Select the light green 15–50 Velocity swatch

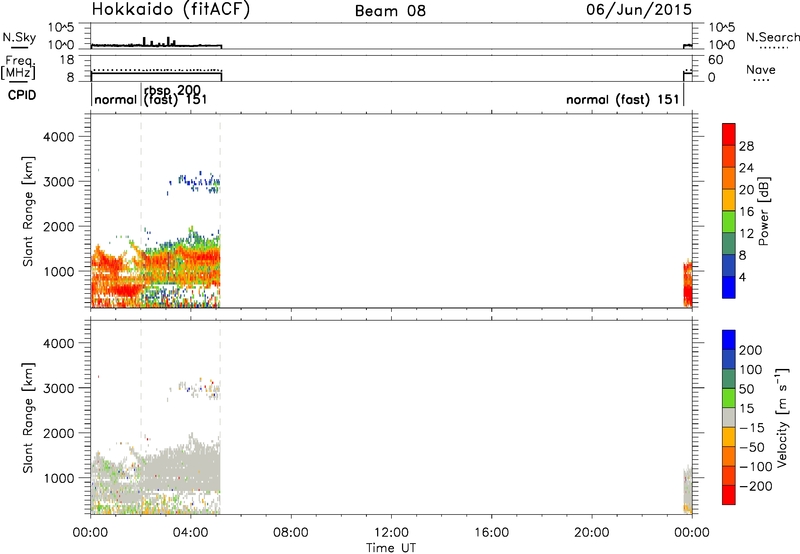(x=729, y=398)
